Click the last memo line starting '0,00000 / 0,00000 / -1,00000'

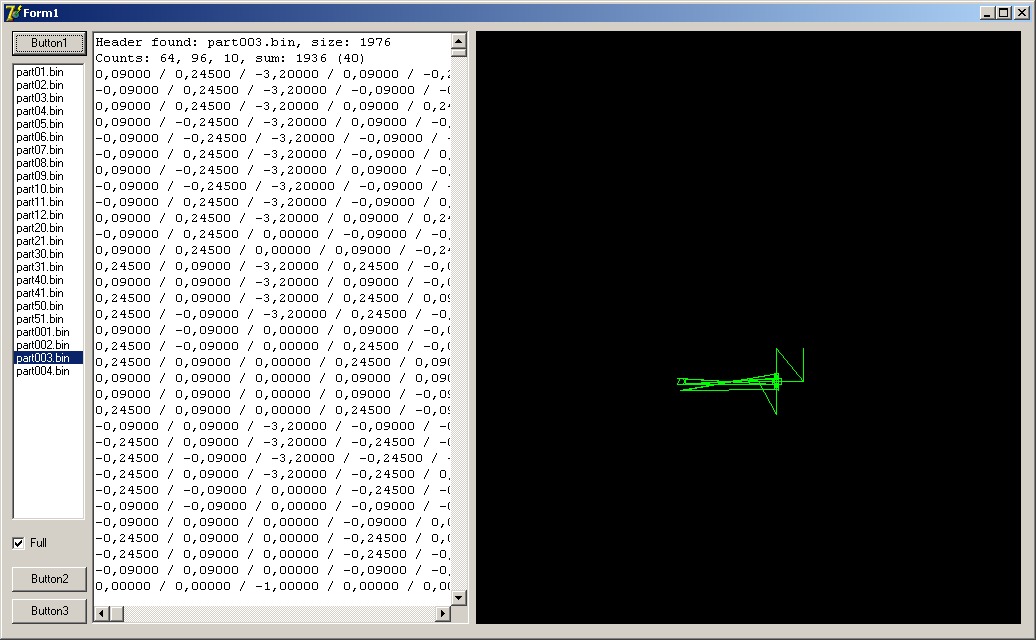click(x=272, y=587)
